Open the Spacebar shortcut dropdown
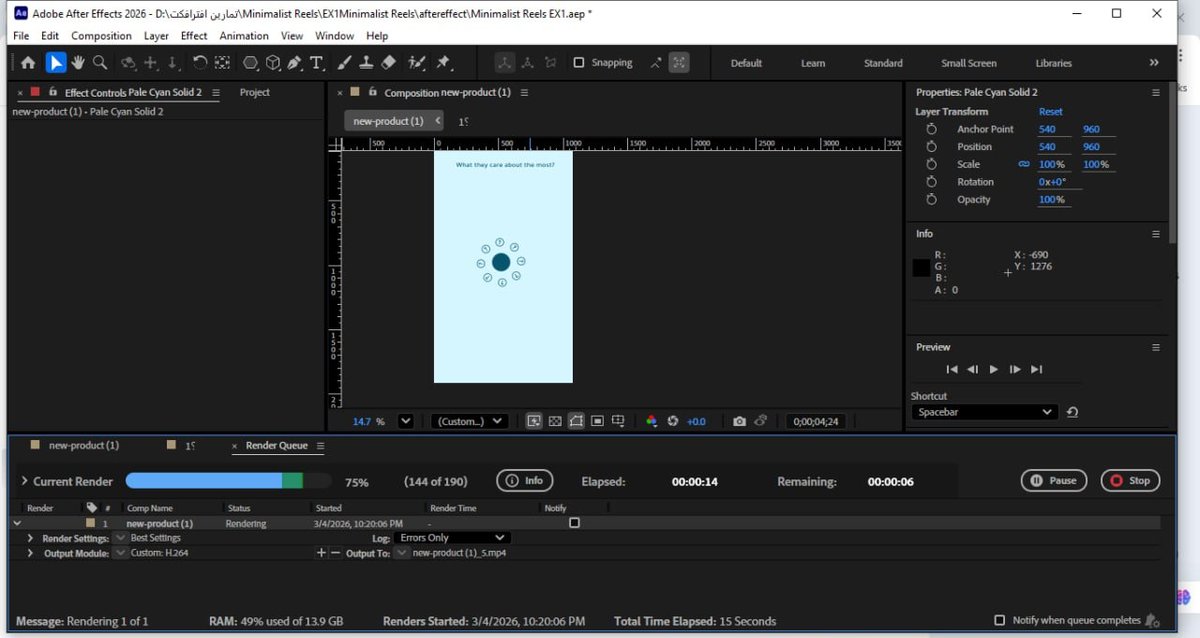 (x=983, y=412)
